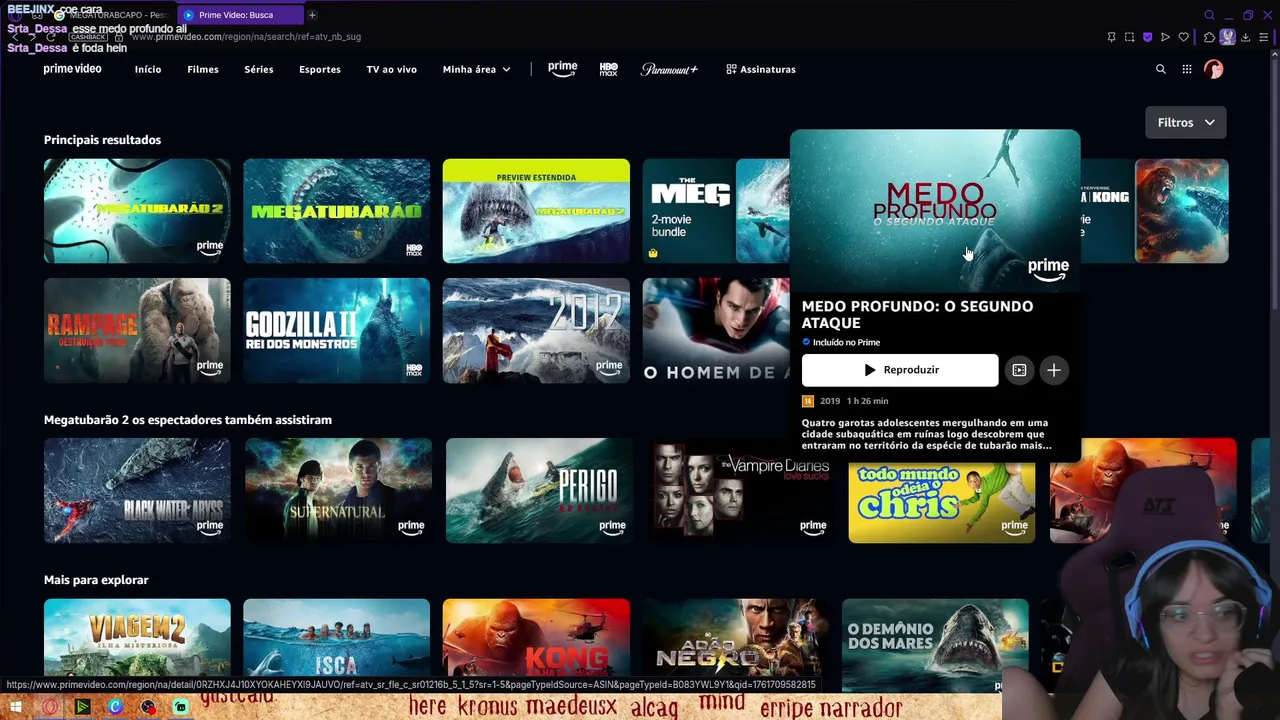Click the Reproduzir play button
Screen dimensions: 1280x720
click(x=899, y=370)
